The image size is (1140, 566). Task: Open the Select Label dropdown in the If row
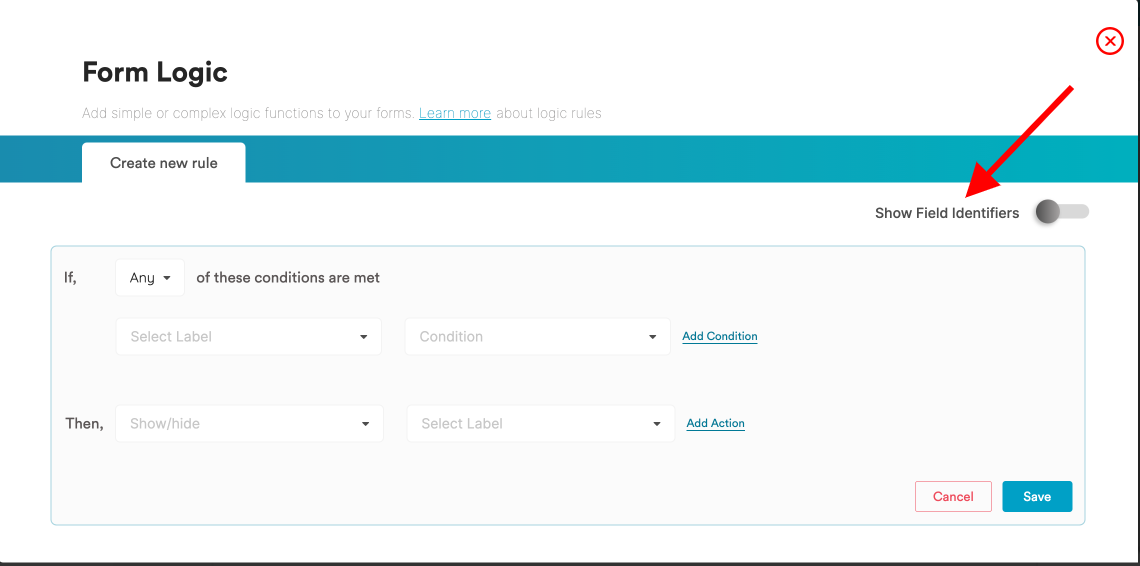point(249,337)
